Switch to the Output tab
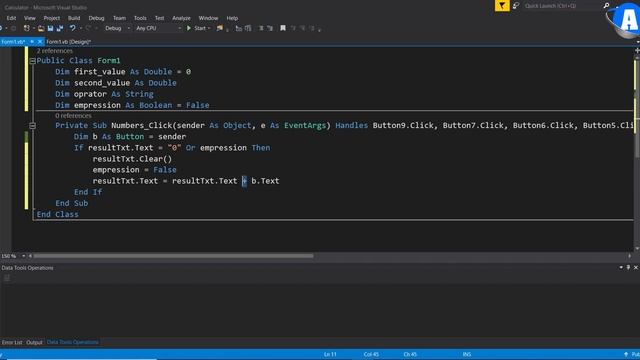This screenshot has width=640, height=360. click(x=34, y=342)
